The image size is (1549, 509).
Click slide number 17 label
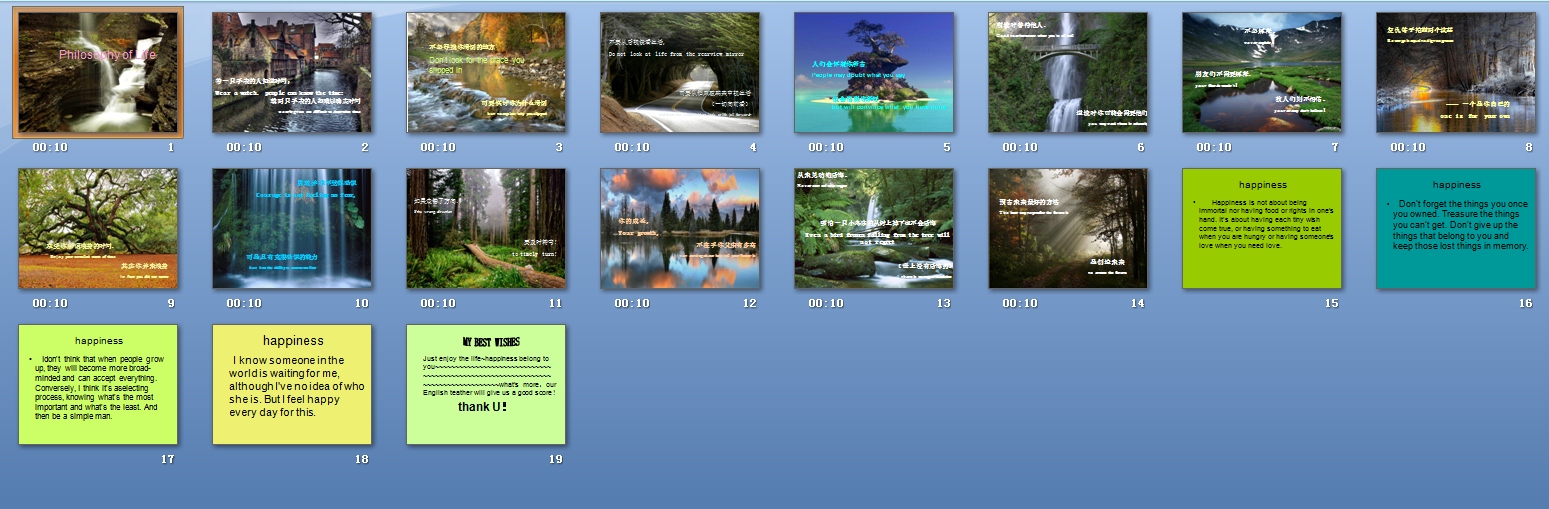[167, 459]
